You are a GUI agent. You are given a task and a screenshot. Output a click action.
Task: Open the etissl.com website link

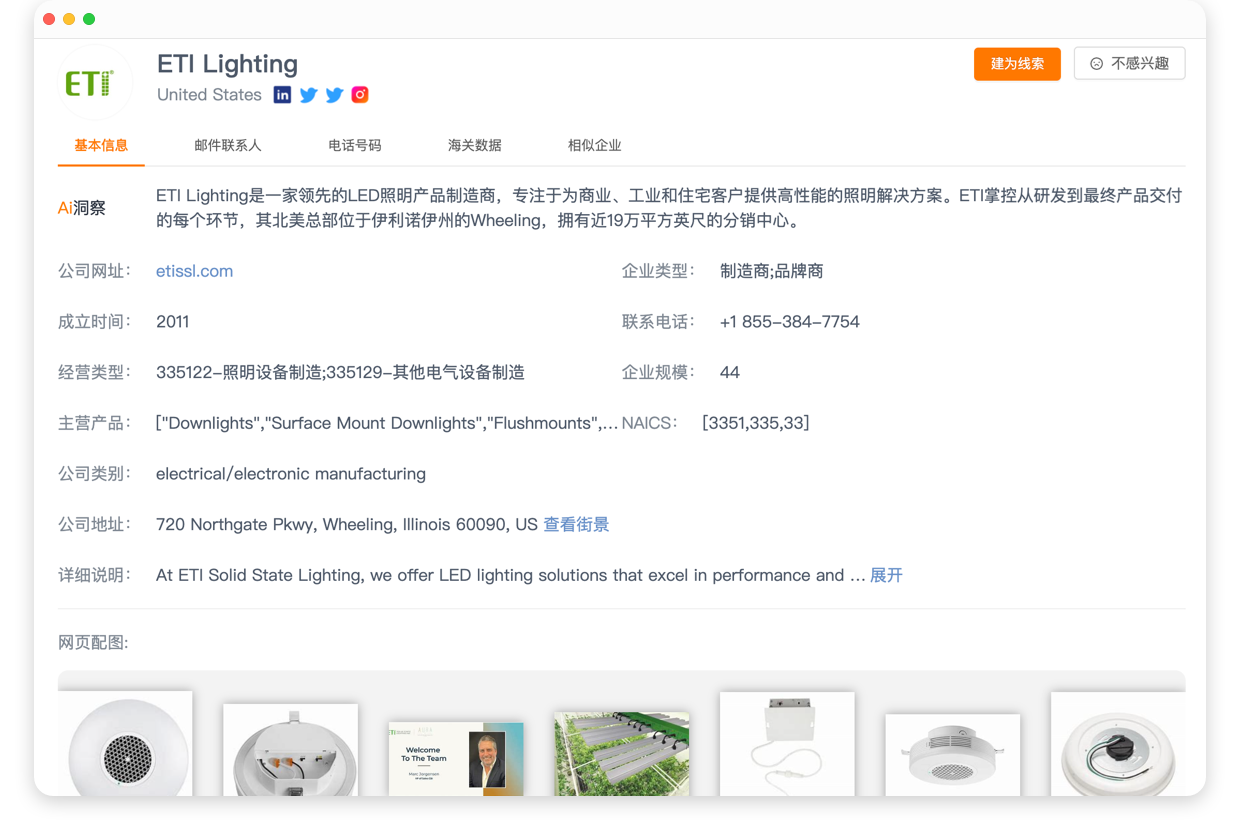194,270
